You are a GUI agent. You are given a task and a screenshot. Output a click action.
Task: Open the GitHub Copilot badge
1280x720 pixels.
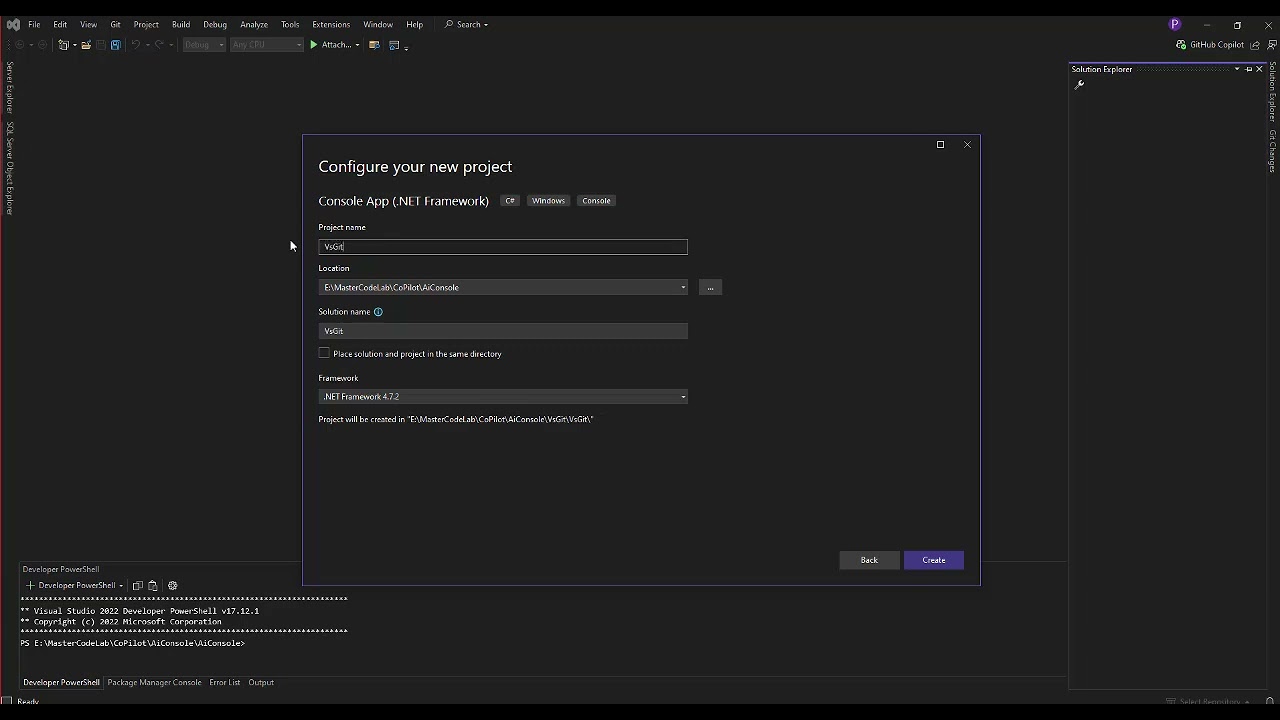1210,45
